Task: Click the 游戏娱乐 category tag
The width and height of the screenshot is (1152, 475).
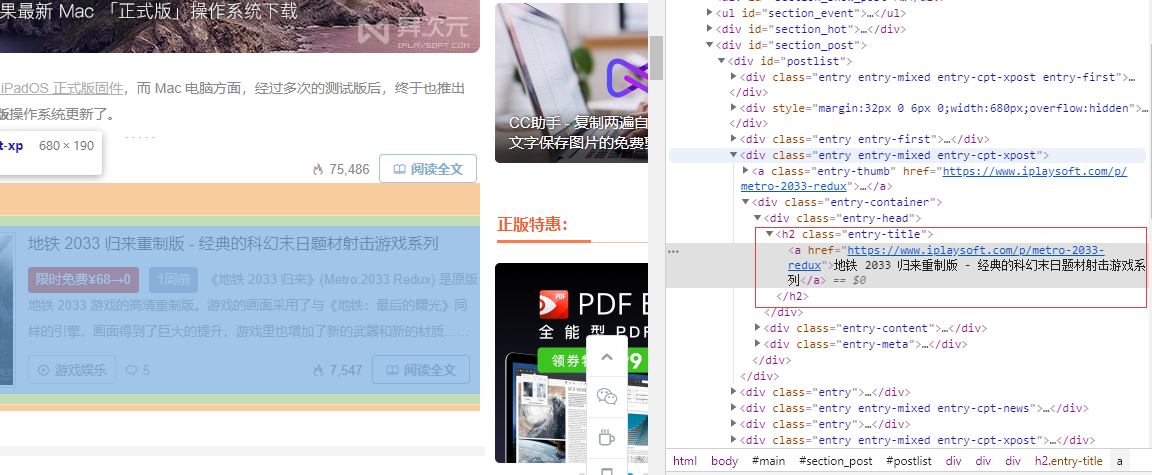Action: [x=72, y=370]
